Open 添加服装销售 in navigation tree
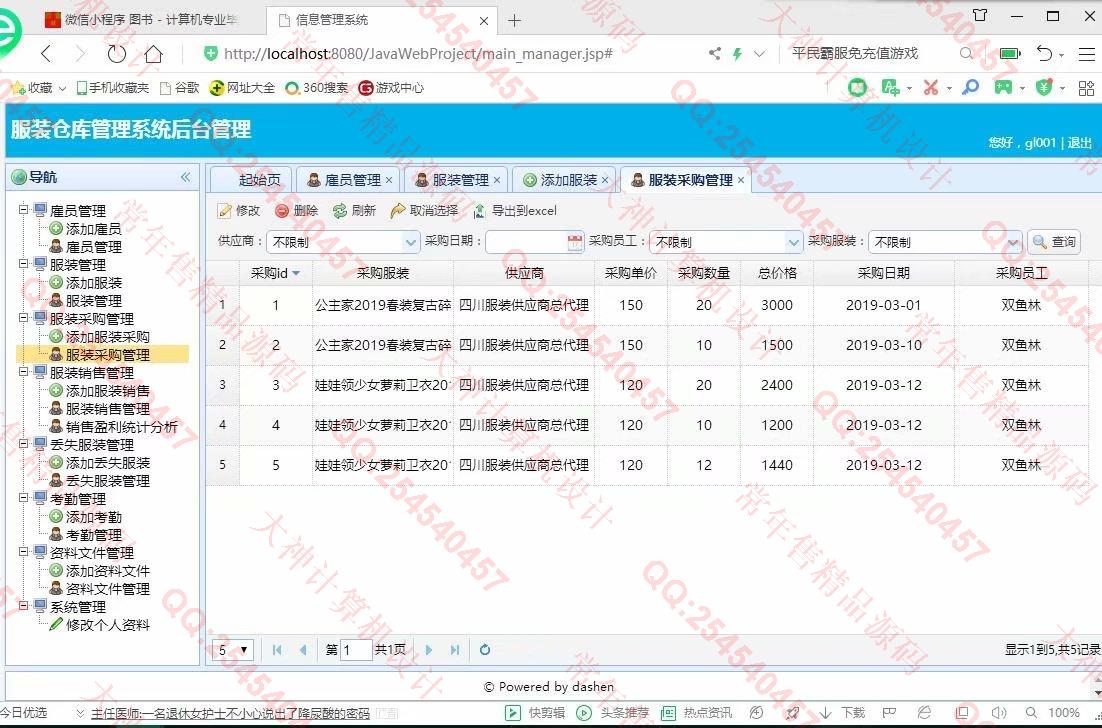Image resolution: width=1102 pixels, height=728 pixels. click(107, 391)
